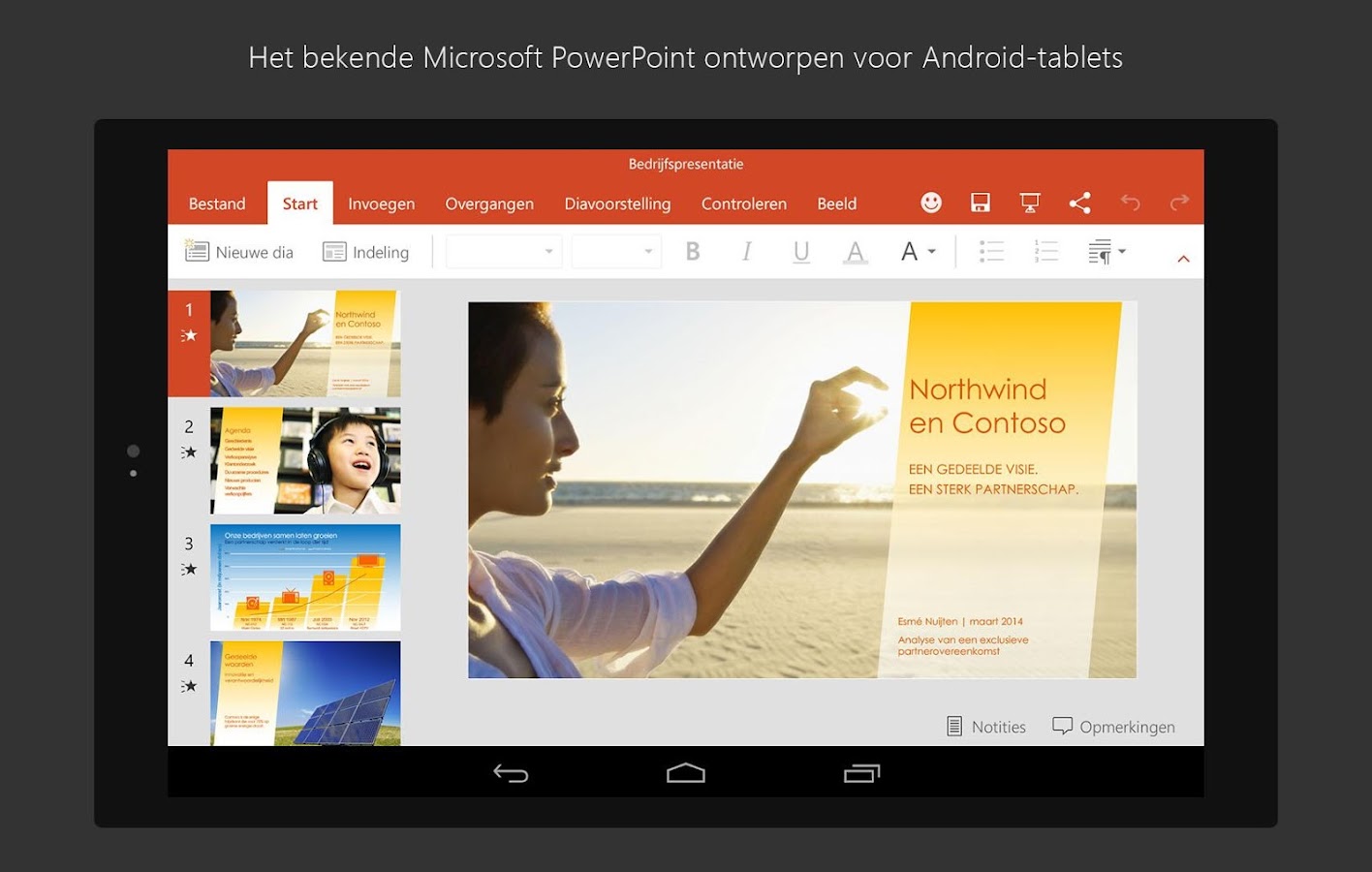Share the presentation via the share icon
This screenshot has width=1372, height=872.
click(1079, 202)
